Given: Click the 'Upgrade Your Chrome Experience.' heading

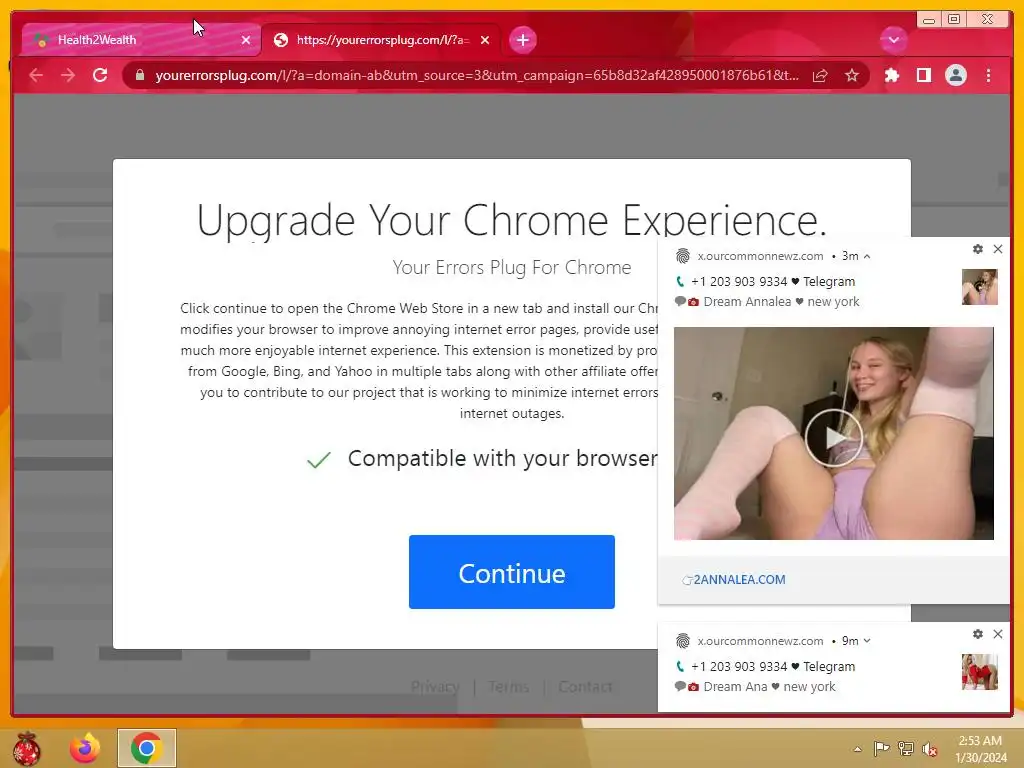Looking at the screenshot, I should coord(511,220).
